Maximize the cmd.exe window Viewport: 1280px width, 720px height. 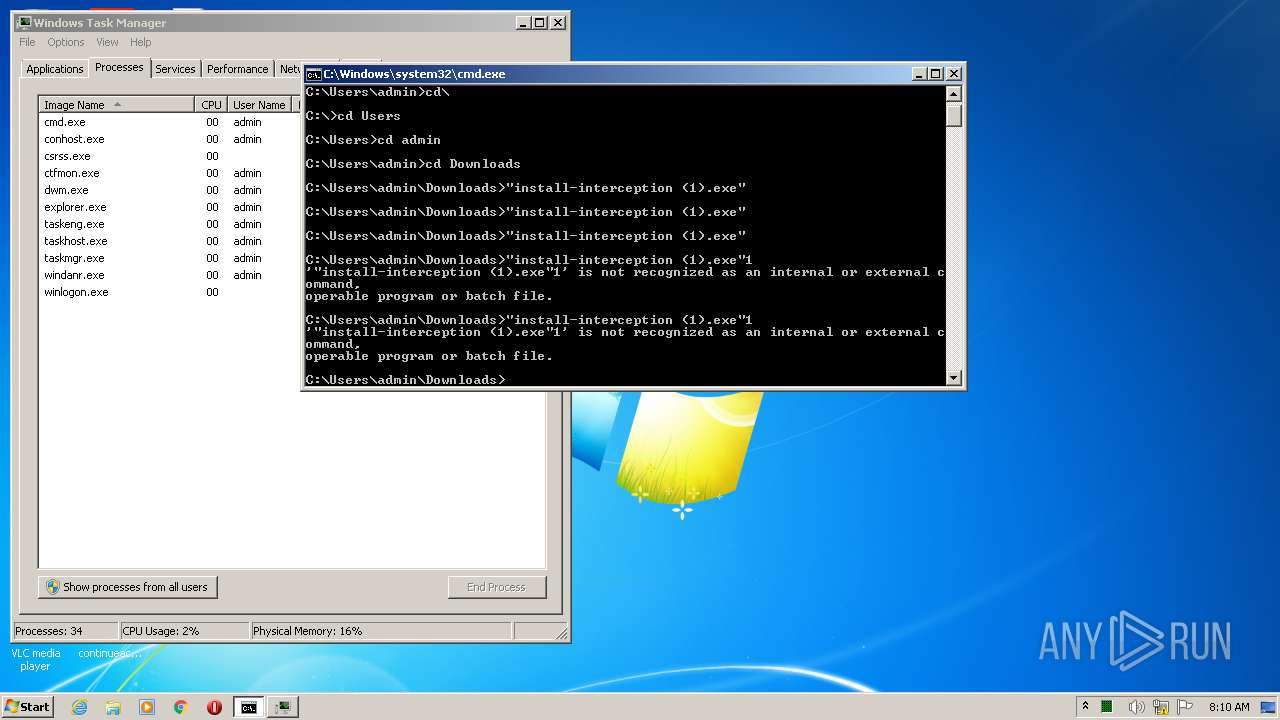click(936, 74)
